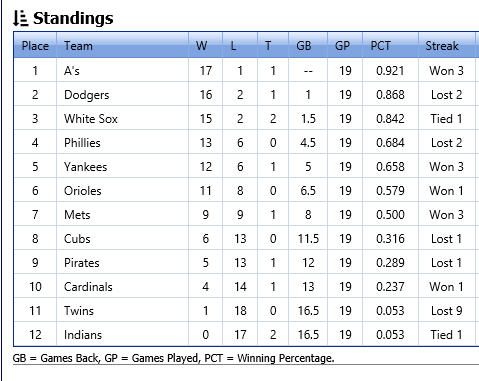Select the A's team row
This screenshot has width=479, height=381.
pos(246,71)
